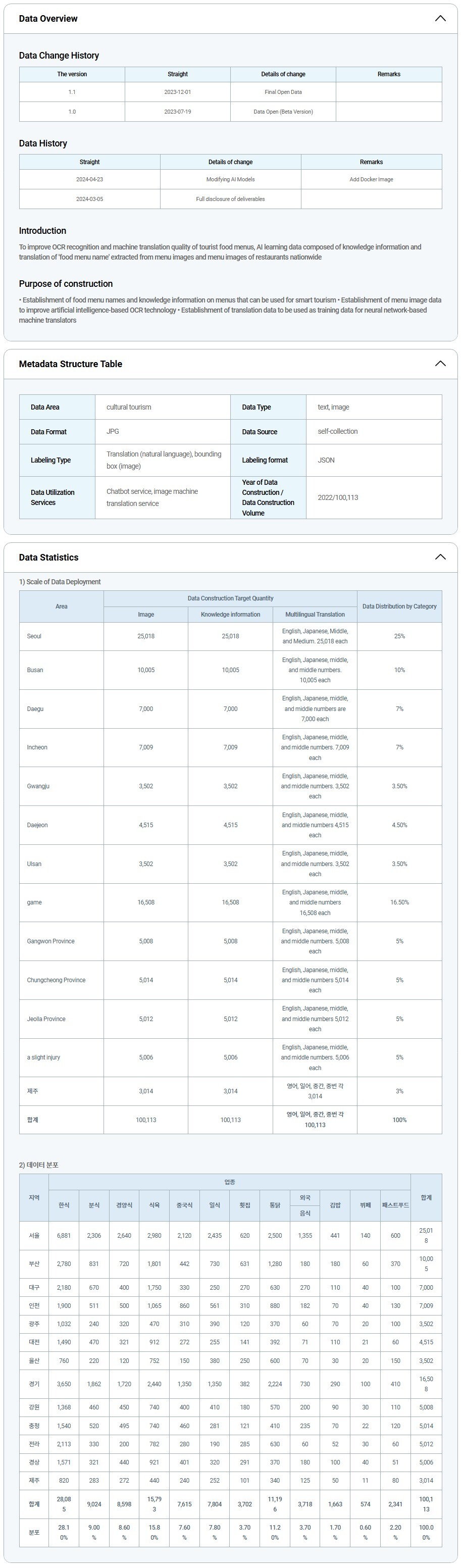Collapse the Data Overview section chevron
This screenshot has height=1568, width=462.
tap(440, 18)
